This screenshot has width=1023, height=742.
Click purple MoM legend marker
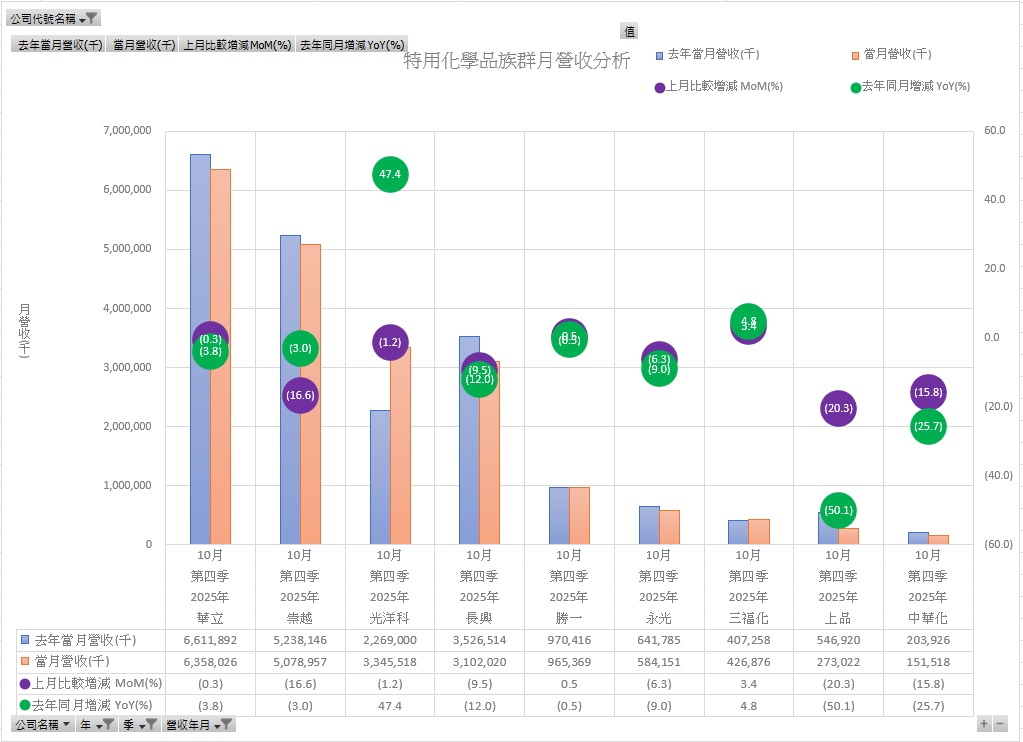pos(660,87)
